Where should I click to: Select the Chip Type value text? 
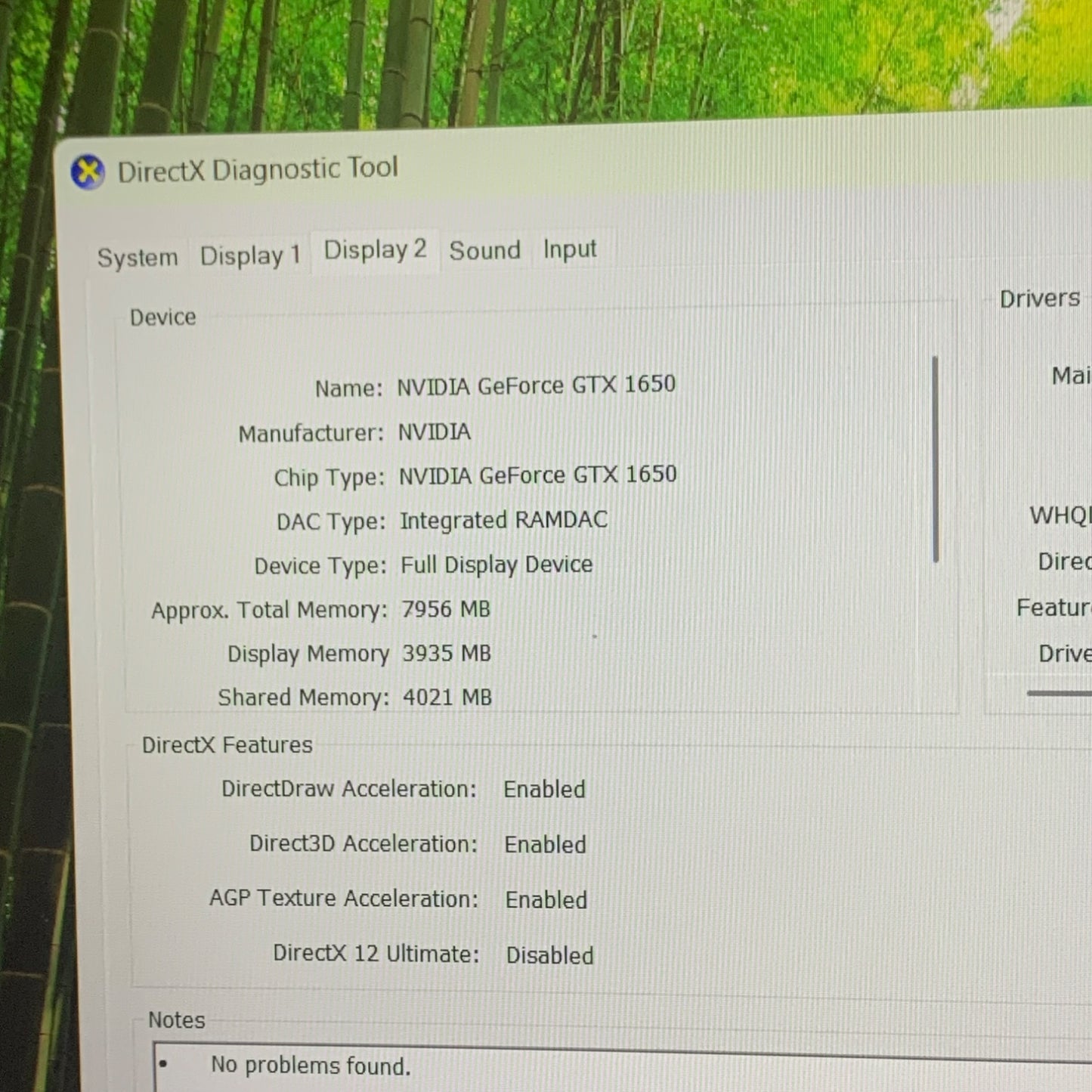[538, 475]
